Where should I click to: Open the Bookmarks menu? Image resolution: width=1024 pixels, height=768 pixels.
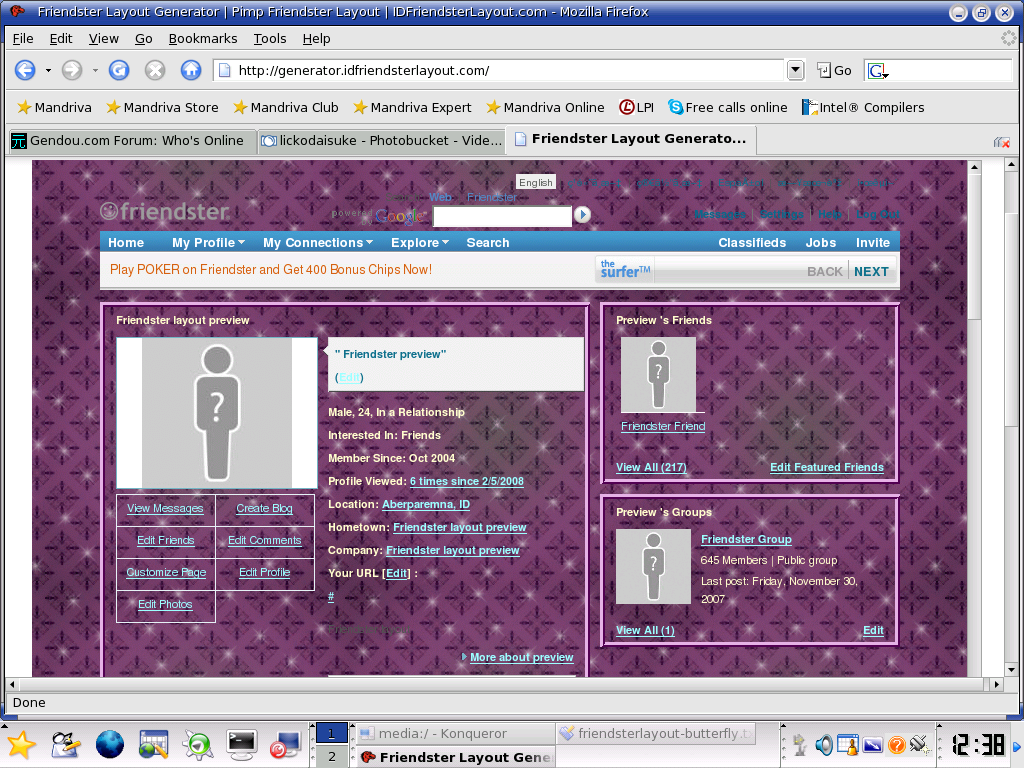click(203, 39)
